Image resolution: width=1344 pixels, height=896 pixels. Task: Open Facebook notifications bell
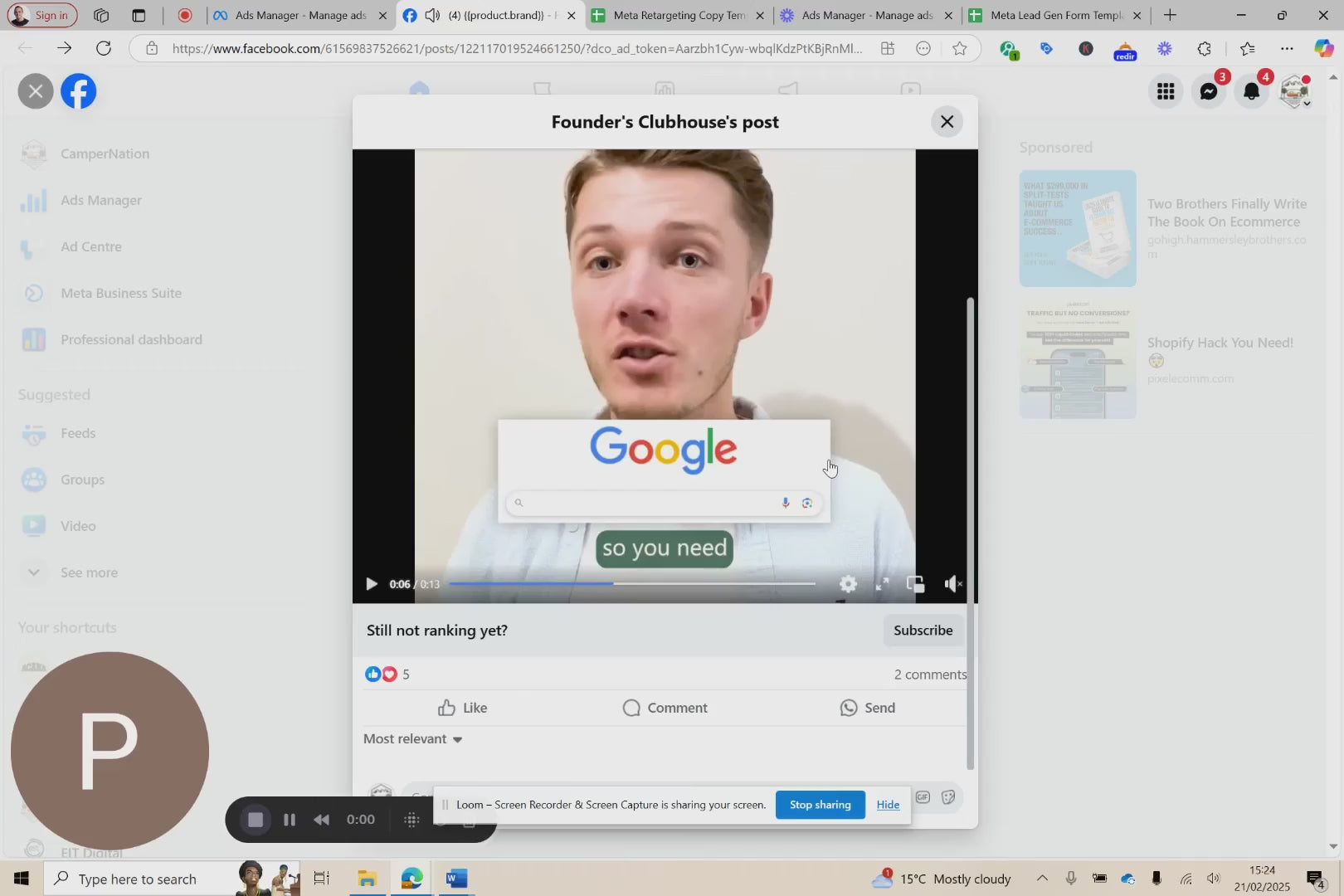1251,91
